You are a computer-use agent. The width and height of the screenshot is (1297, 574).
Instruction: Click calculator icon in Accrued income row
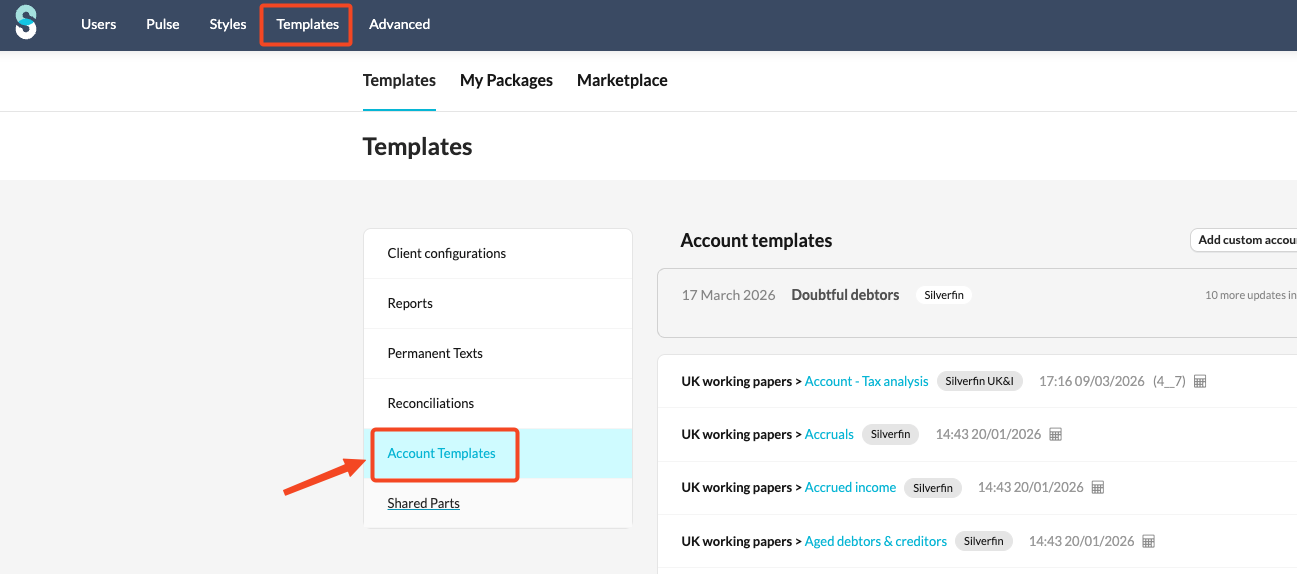[1097, 487]
